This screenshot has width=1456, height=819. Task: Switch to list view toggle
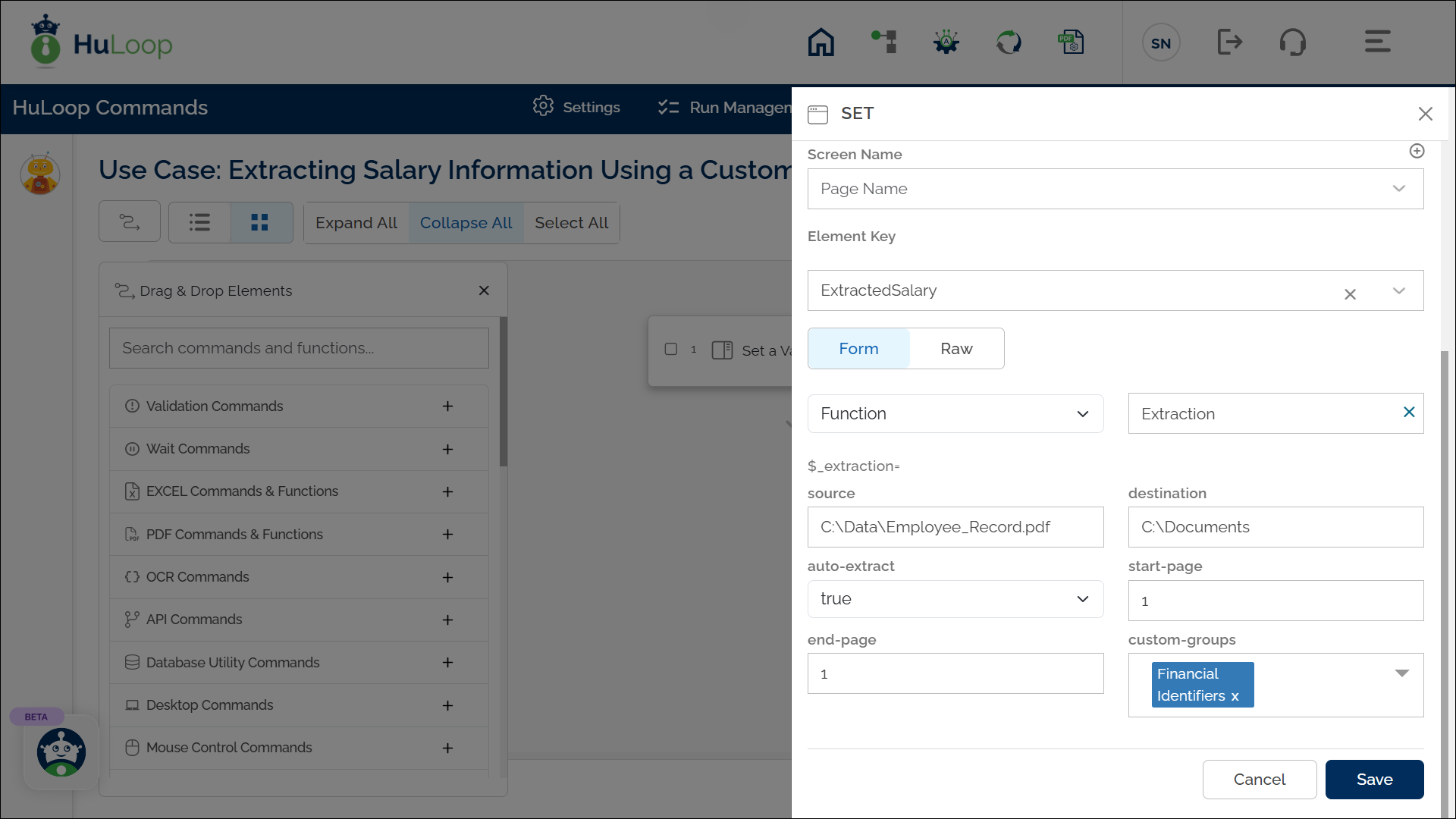click(199, 222)
